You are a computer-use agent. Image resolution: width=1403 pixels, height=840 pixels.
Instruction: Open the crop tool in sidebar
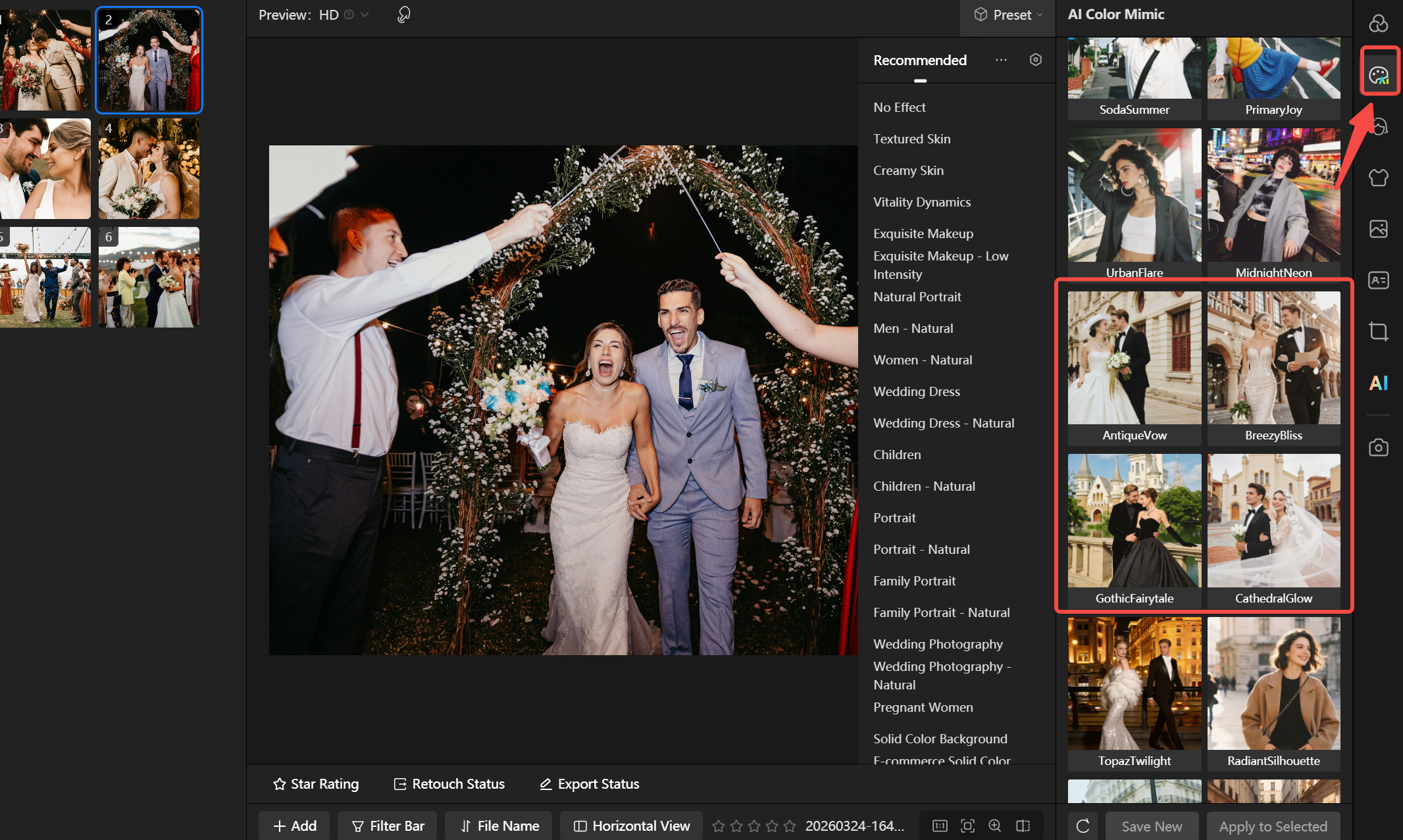click(x=1378, y=331)
